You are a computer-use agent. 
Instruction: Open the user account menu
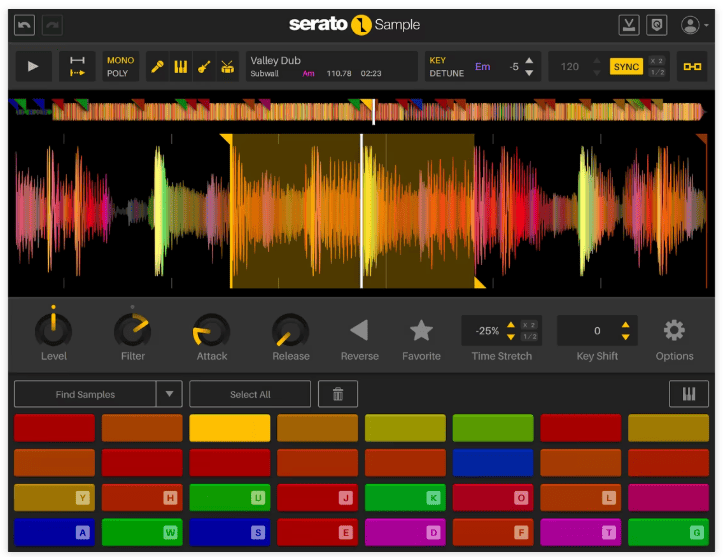694,25
